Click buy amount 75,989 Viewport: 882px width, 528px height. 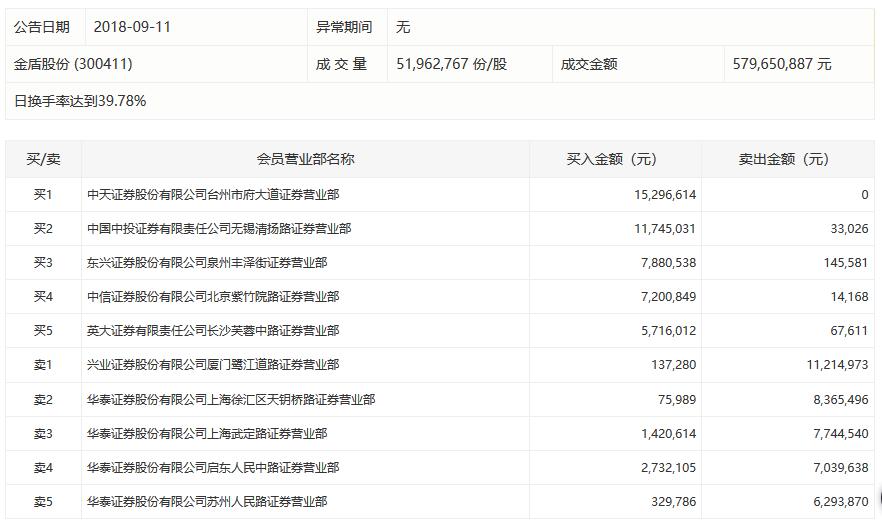677,400
